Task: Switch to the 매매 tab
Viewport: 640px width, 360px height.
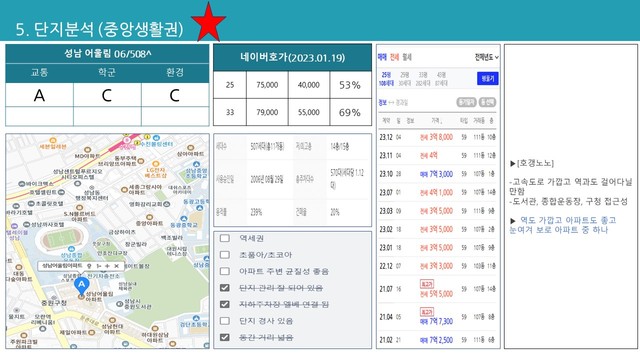Action: click(x=382, y=57)
